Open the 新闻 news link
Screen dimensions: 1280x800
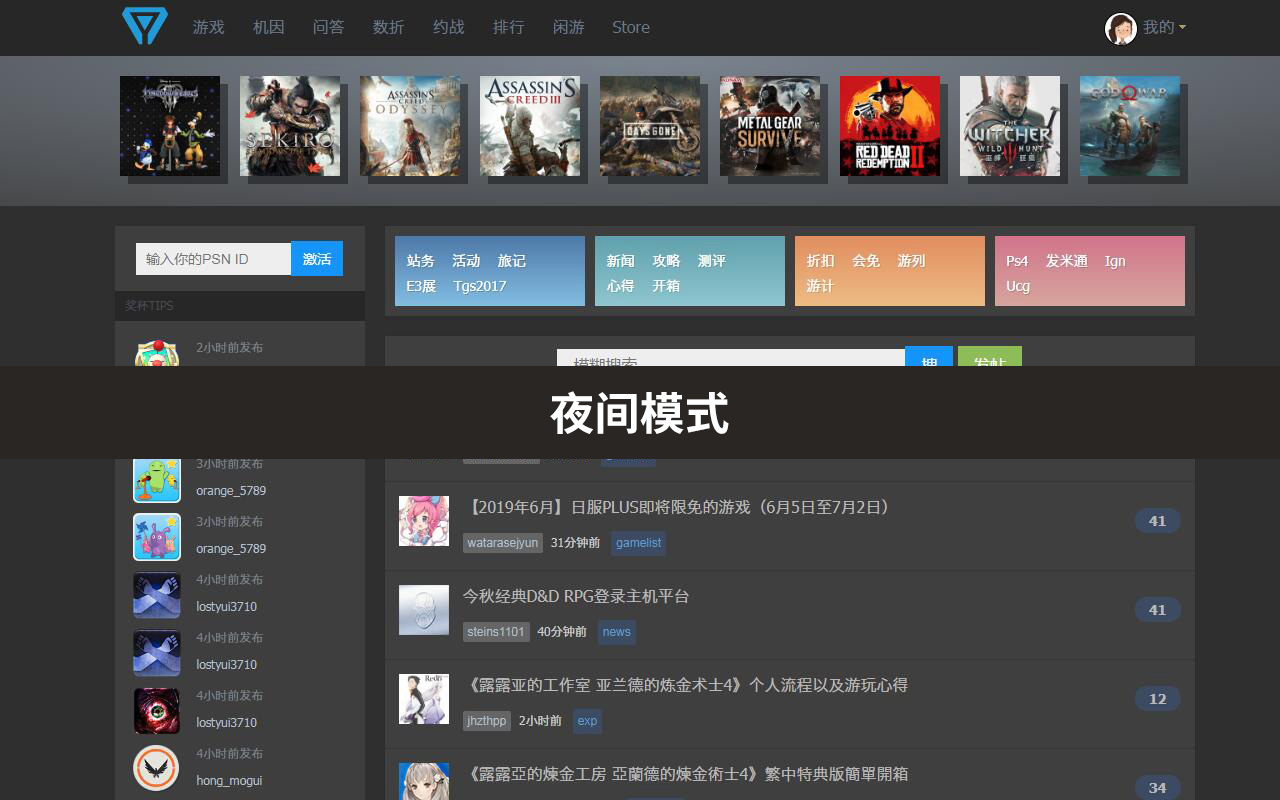coord(620,260)
